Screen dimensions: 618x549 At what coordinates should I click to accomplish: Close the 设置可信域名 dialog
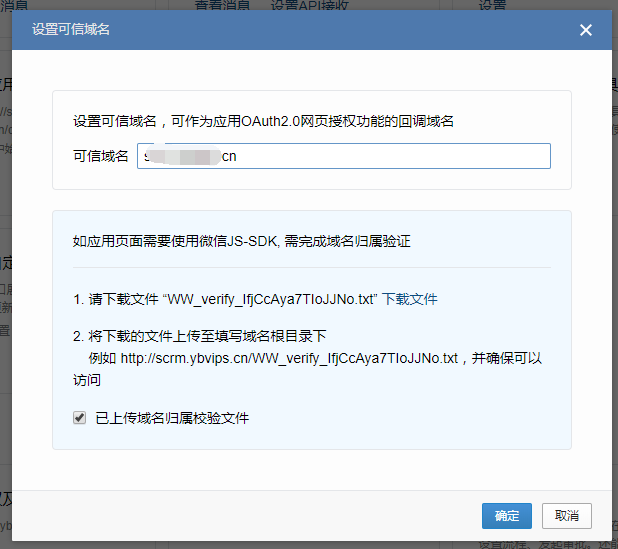click(x=586, y=30)
